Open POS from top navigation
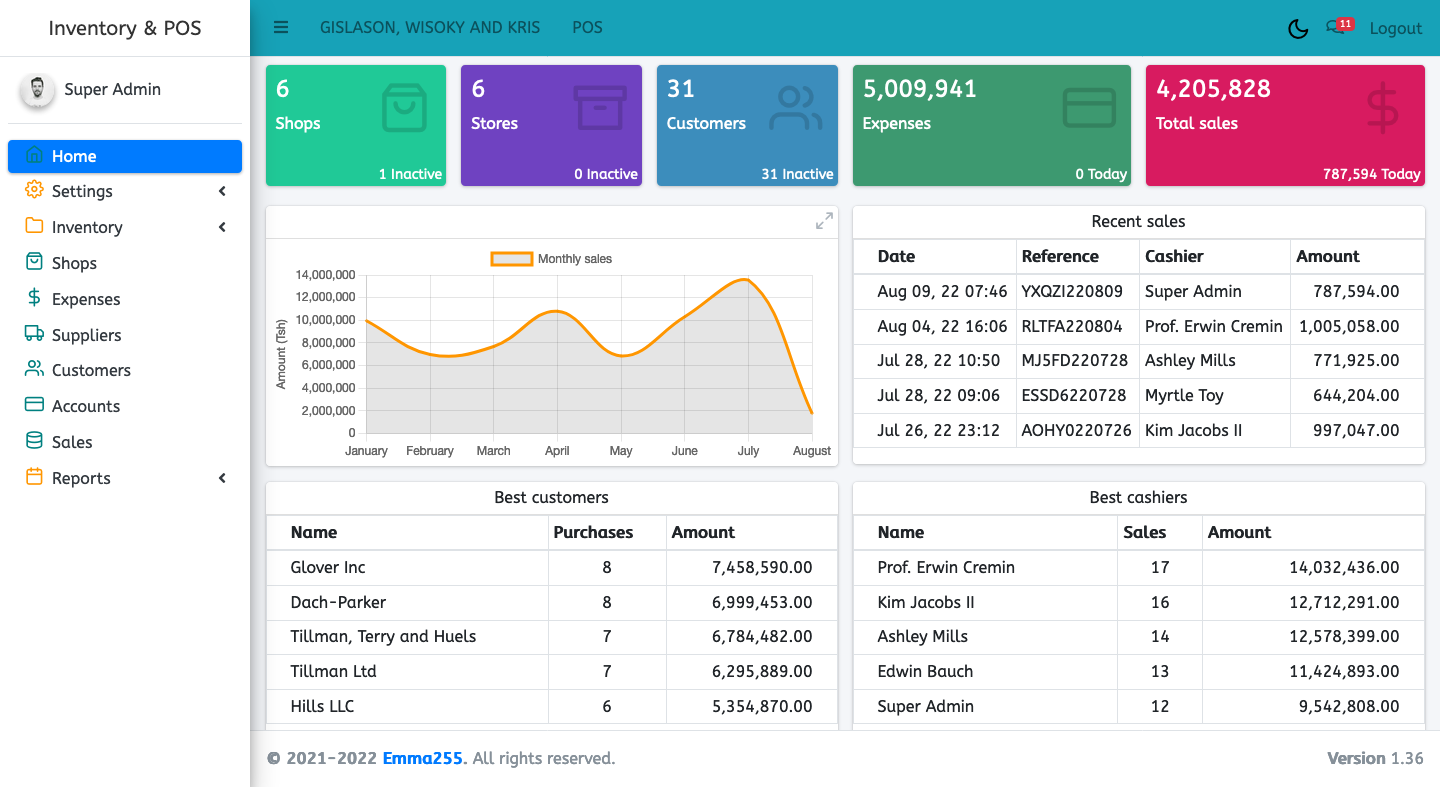The image size is (1440, 787). pos(587,28)
